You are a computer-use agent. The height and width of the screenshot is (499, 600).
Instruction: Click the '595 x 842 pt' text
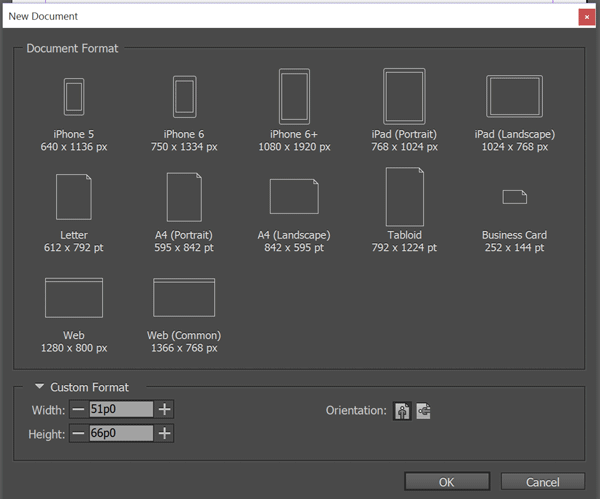(184, 248)
